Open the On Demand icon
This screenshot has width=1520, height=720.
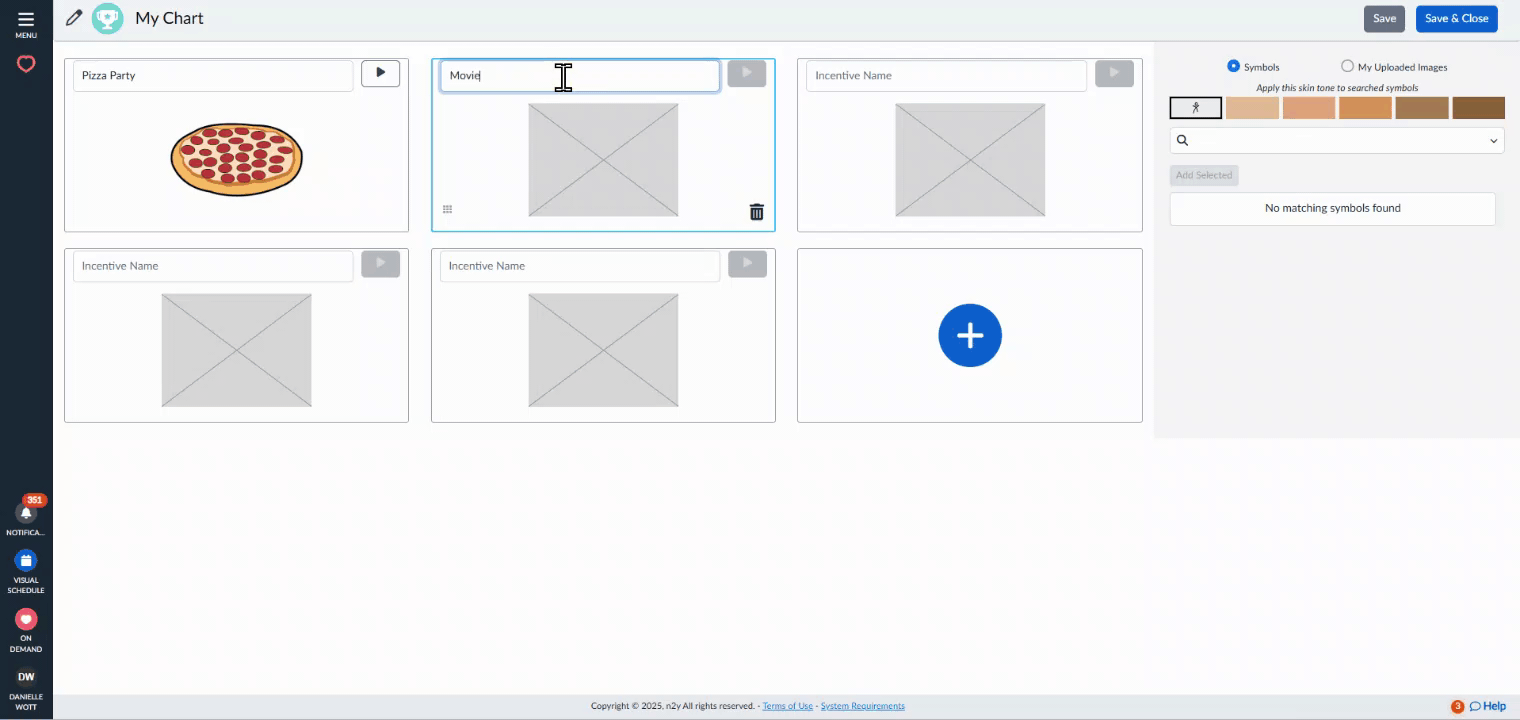tap(26, 619)
